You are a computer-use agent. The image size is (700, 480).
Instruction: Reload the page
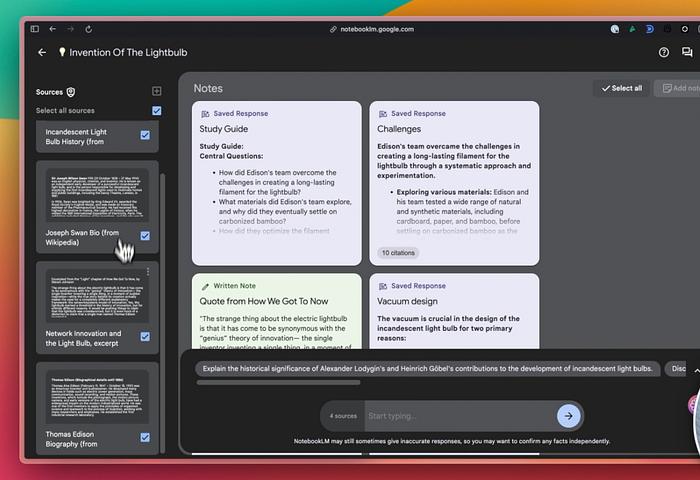click(x=88, y=29)
